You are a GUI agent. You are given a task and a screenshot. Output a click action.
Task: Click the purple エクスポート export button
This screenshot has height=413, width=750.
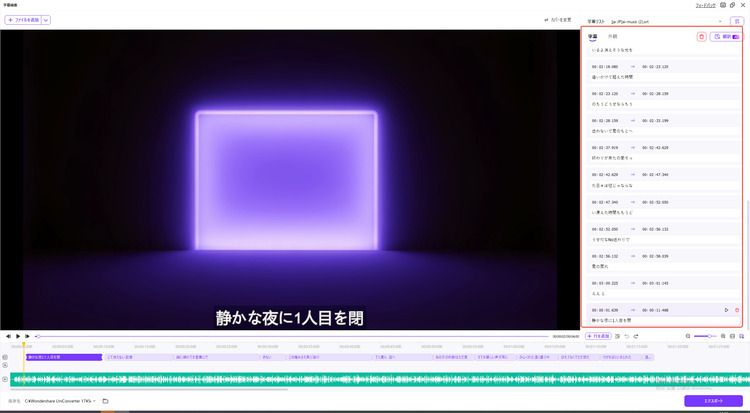point(713,401)
